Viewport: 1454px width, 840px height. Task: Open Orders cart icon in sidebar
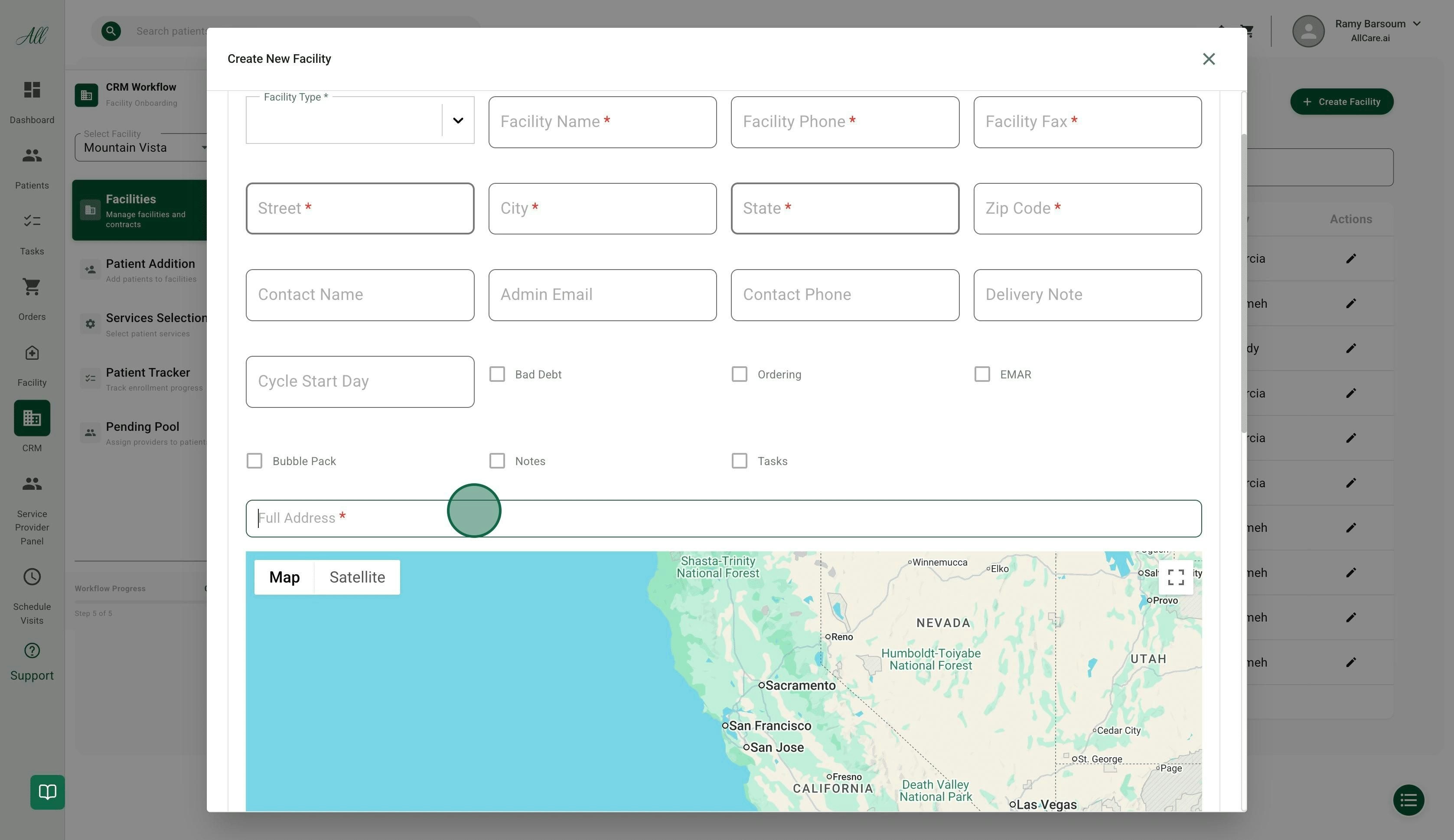pyautogui.click(x=32, y=287)
